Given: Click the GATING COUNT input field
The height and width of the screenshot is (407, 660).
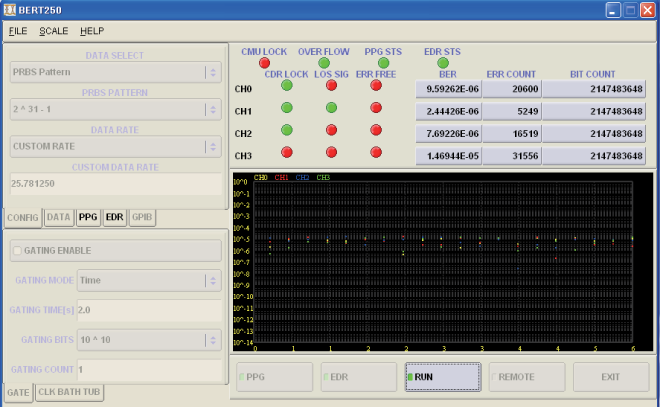Looking at the screenshot, I should tap(149, 370).
